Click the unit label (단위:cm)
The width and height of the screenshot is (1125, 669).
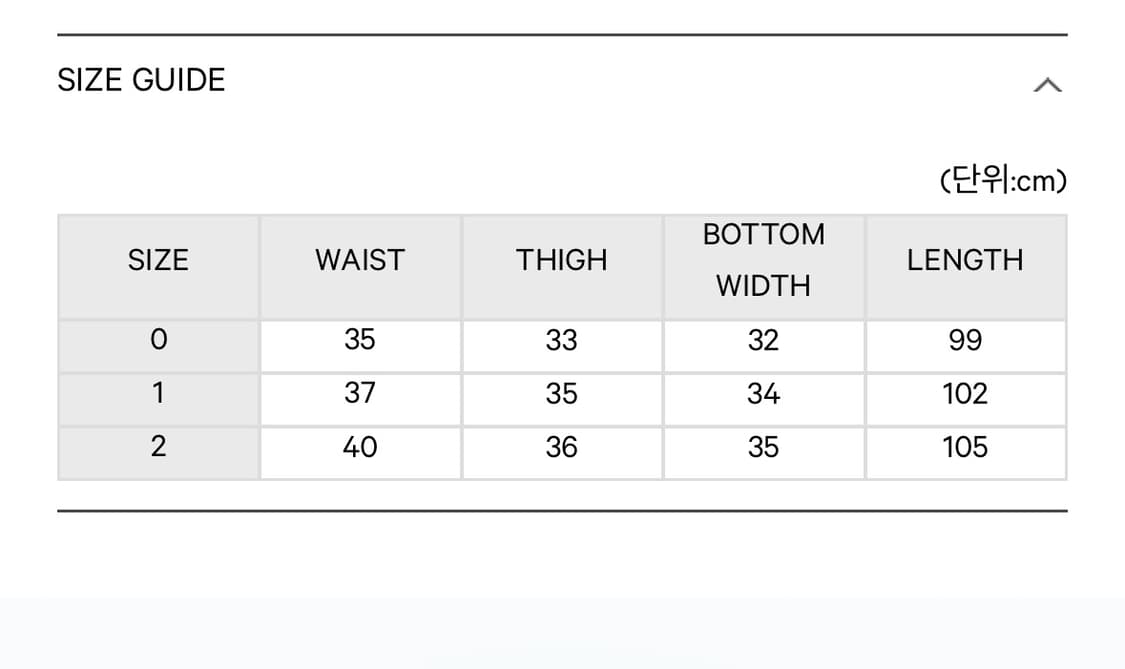pyautogui.click(x=1003, y=180)
